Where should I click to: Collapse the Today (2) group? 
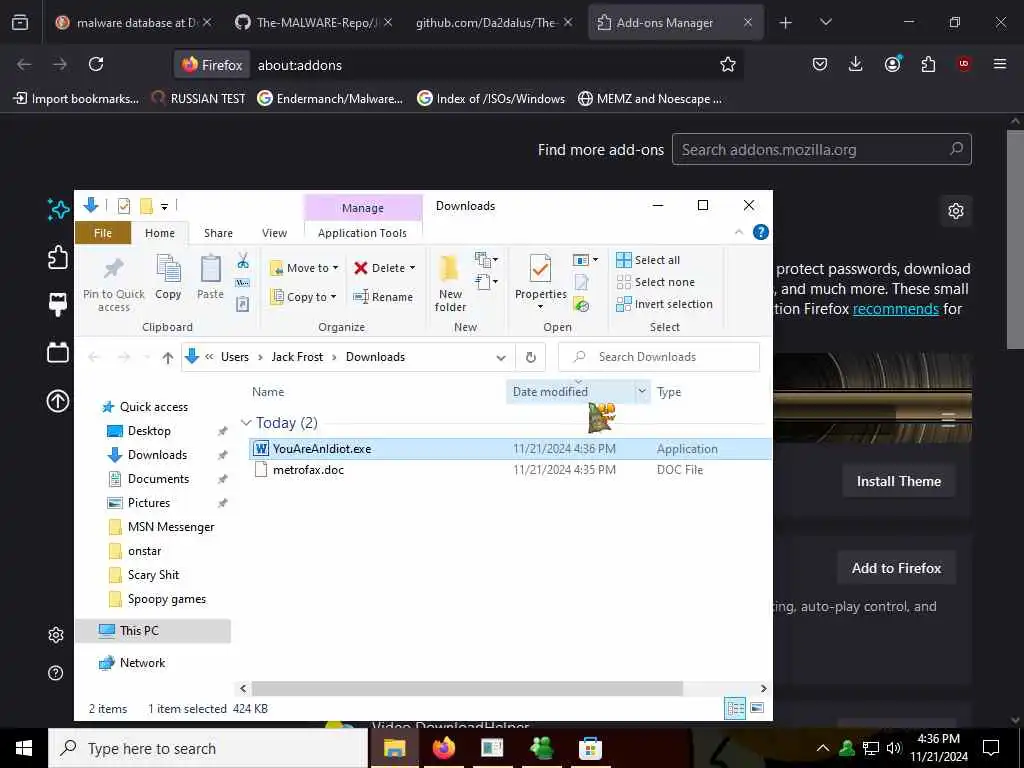point(246,423)
